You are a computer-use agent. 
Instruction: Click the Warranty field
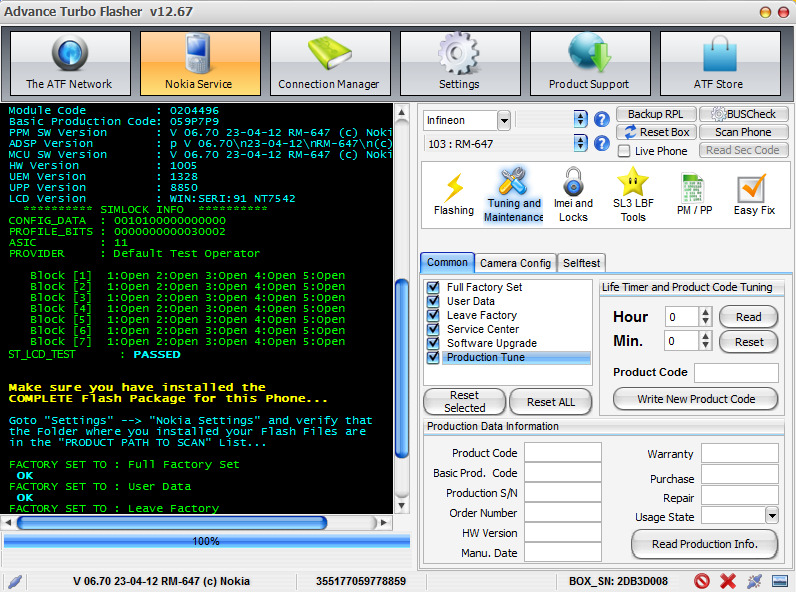(740, 453)
